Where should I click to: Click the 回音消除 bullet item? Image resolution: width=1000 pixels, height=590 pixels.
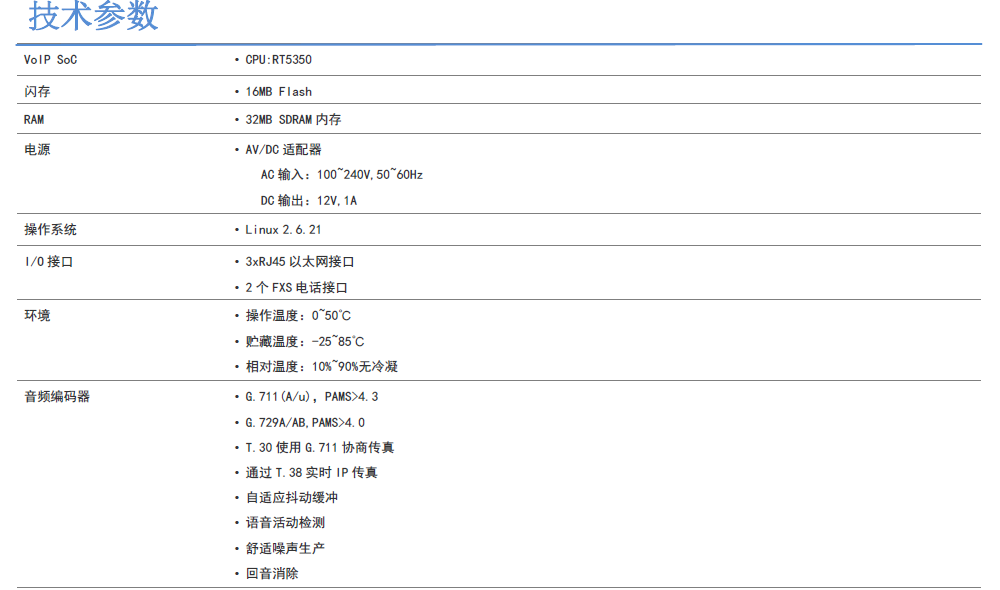[x=272, y=574]
